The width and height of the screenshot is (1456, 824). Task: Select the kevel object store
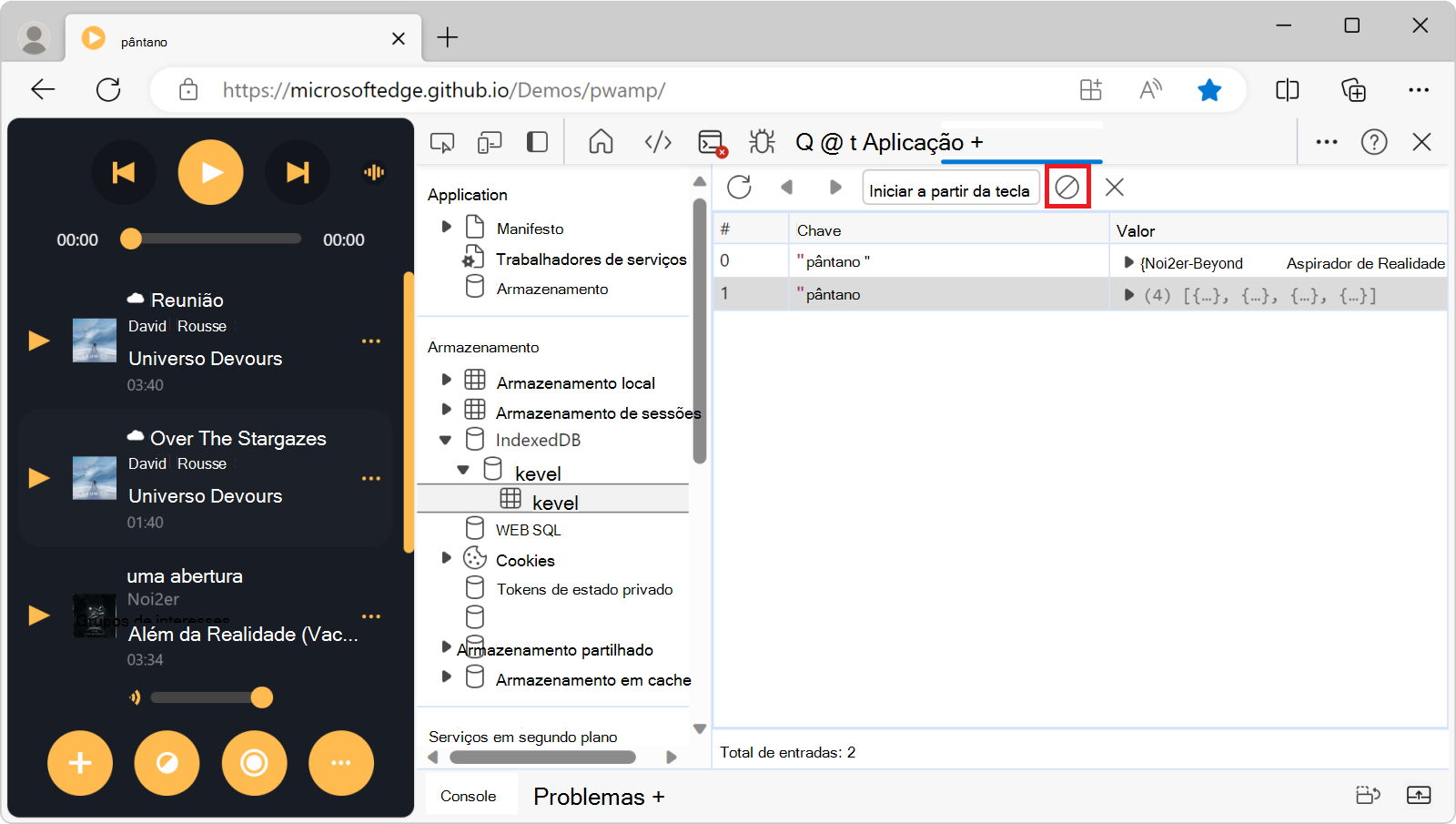pyautogui.click(x=554, y=499)
